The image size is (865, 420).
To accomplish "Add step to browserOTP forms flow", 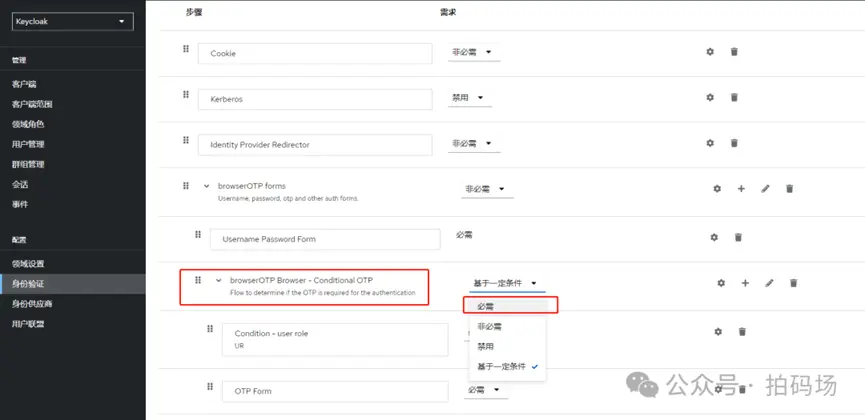I will click(741, 189).
